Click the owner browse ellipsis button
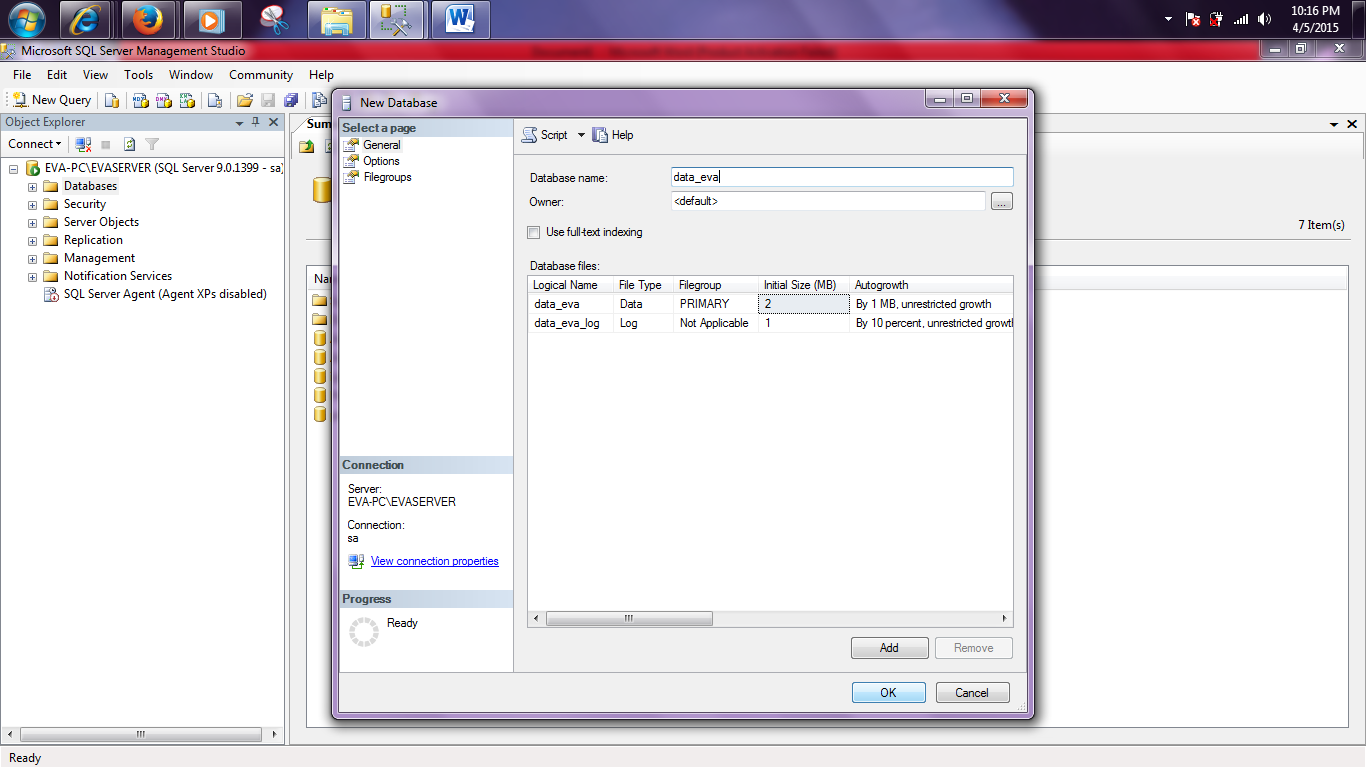 pyautogui.click(x=1002, y=202)
